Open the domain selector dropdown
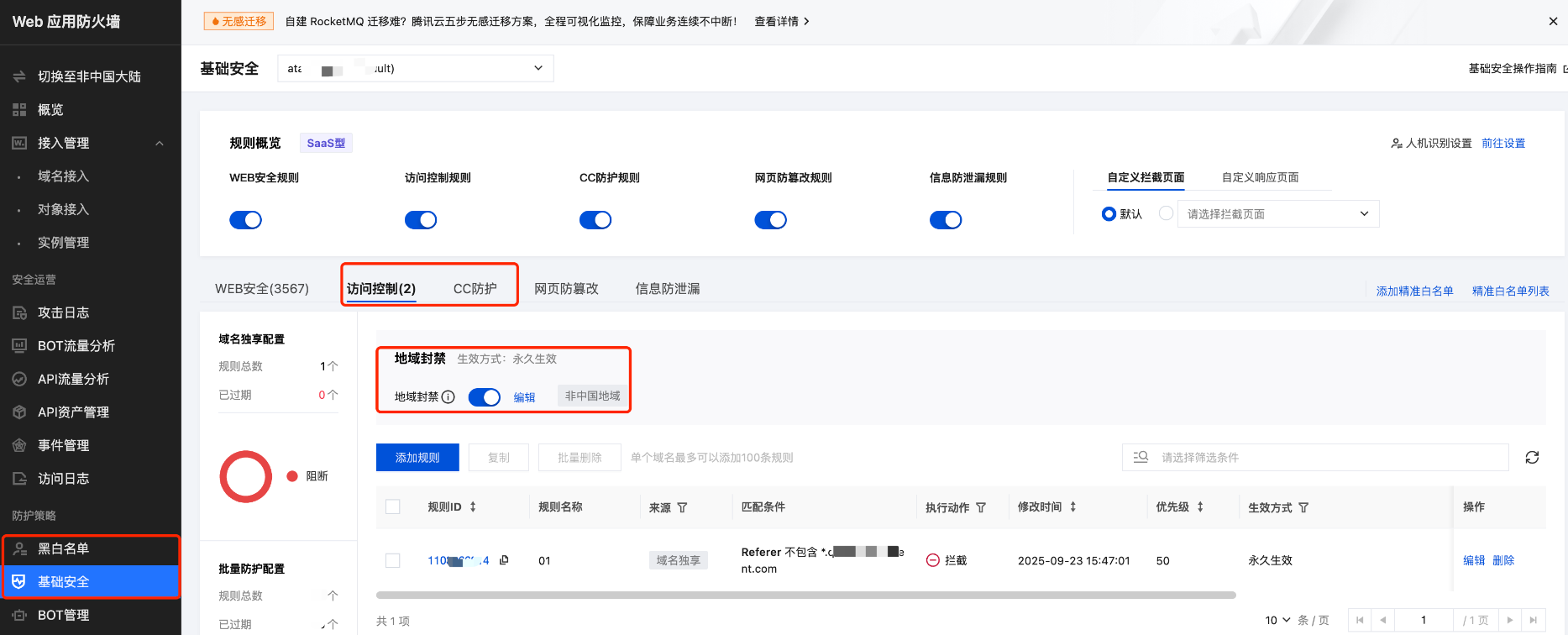The height and width of the screenshot is (635, 1568). 416,68
